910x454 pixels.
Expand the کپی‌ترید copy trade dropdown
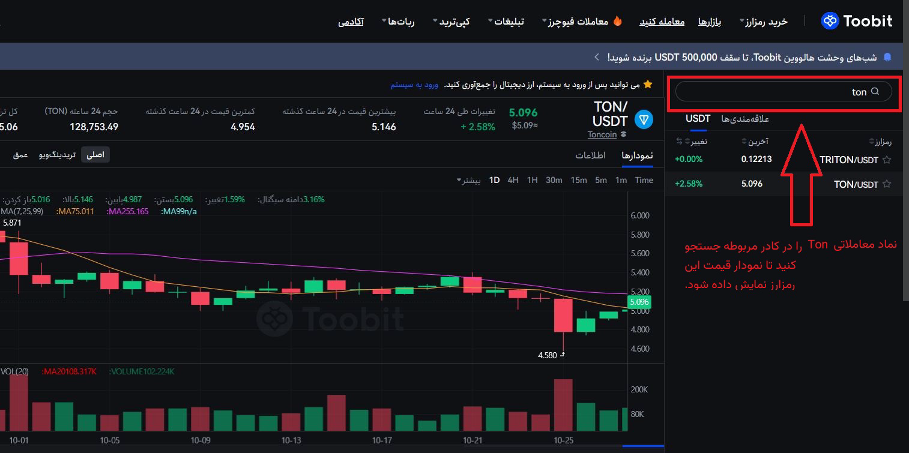[451, 21]
